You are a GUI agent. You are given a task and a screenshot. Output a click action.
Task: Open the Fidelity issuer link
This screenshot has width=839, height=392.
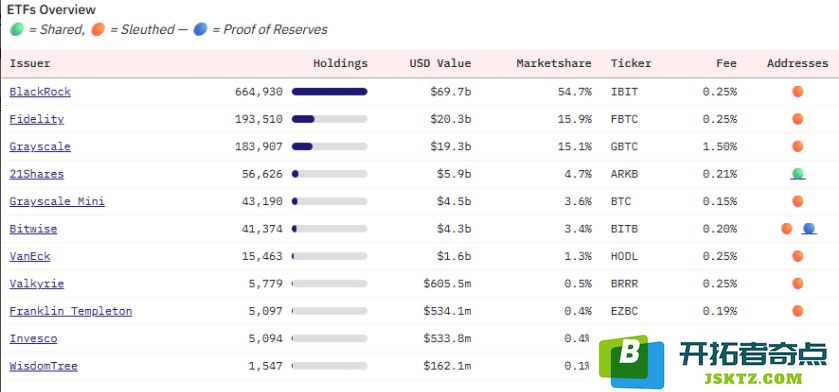click(36, 119)
